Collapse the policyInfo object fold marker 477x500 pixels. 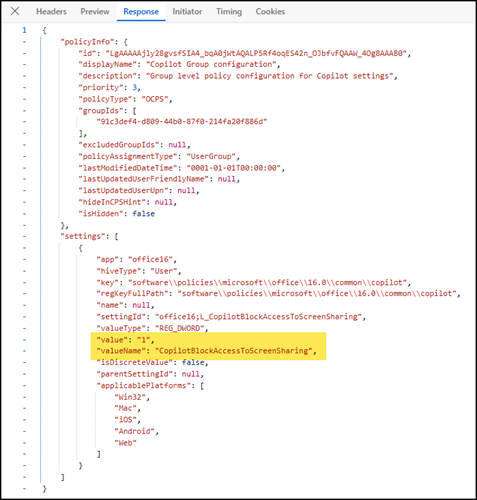24,42
